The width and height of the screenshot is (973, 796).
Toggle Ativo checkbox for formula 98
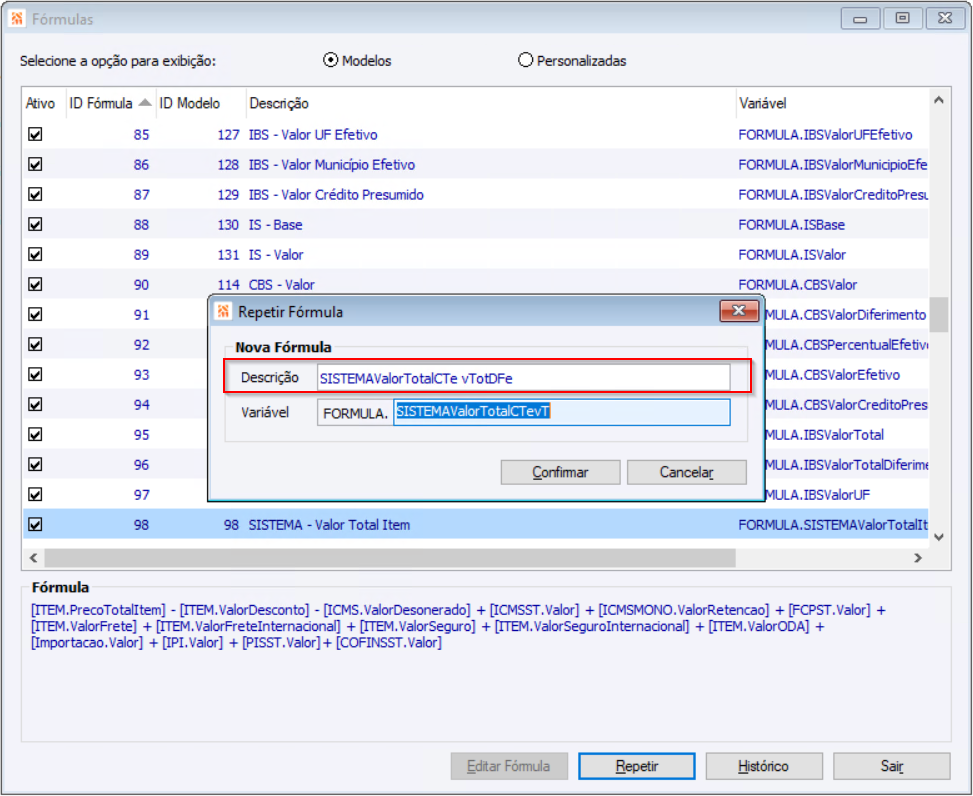click(x=35, y=524)
